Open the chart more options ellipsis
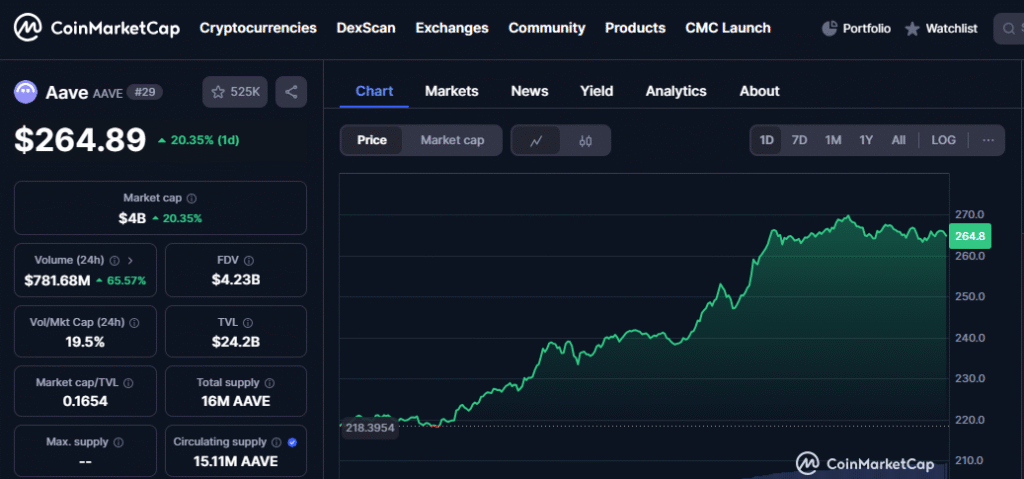Image resolution: width=1024 pixels, height=479 pixels. coord(988,140)
